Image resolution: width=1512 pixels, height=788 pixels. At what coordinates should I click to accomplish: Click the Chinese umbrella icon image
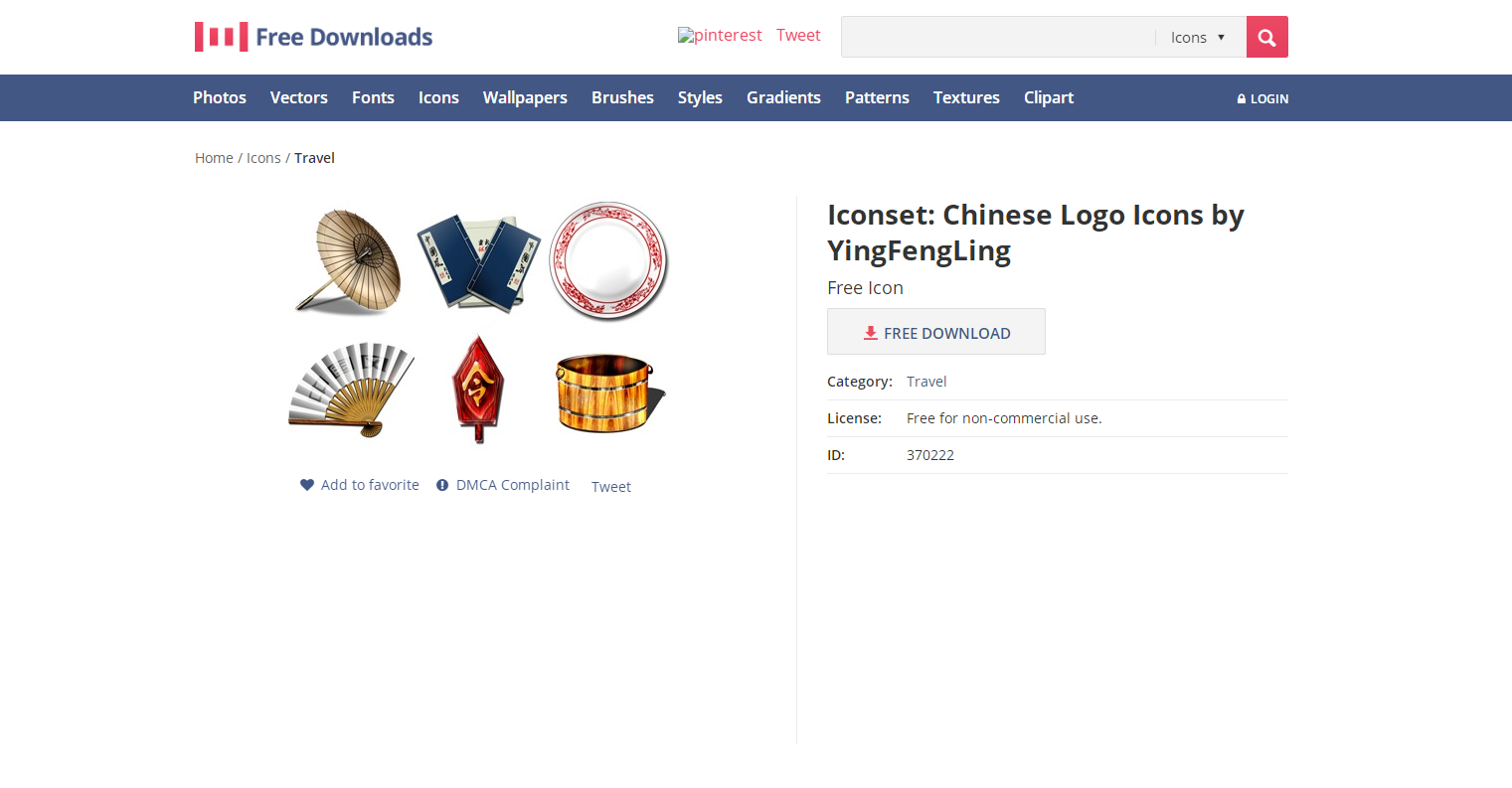coord(348,261)
